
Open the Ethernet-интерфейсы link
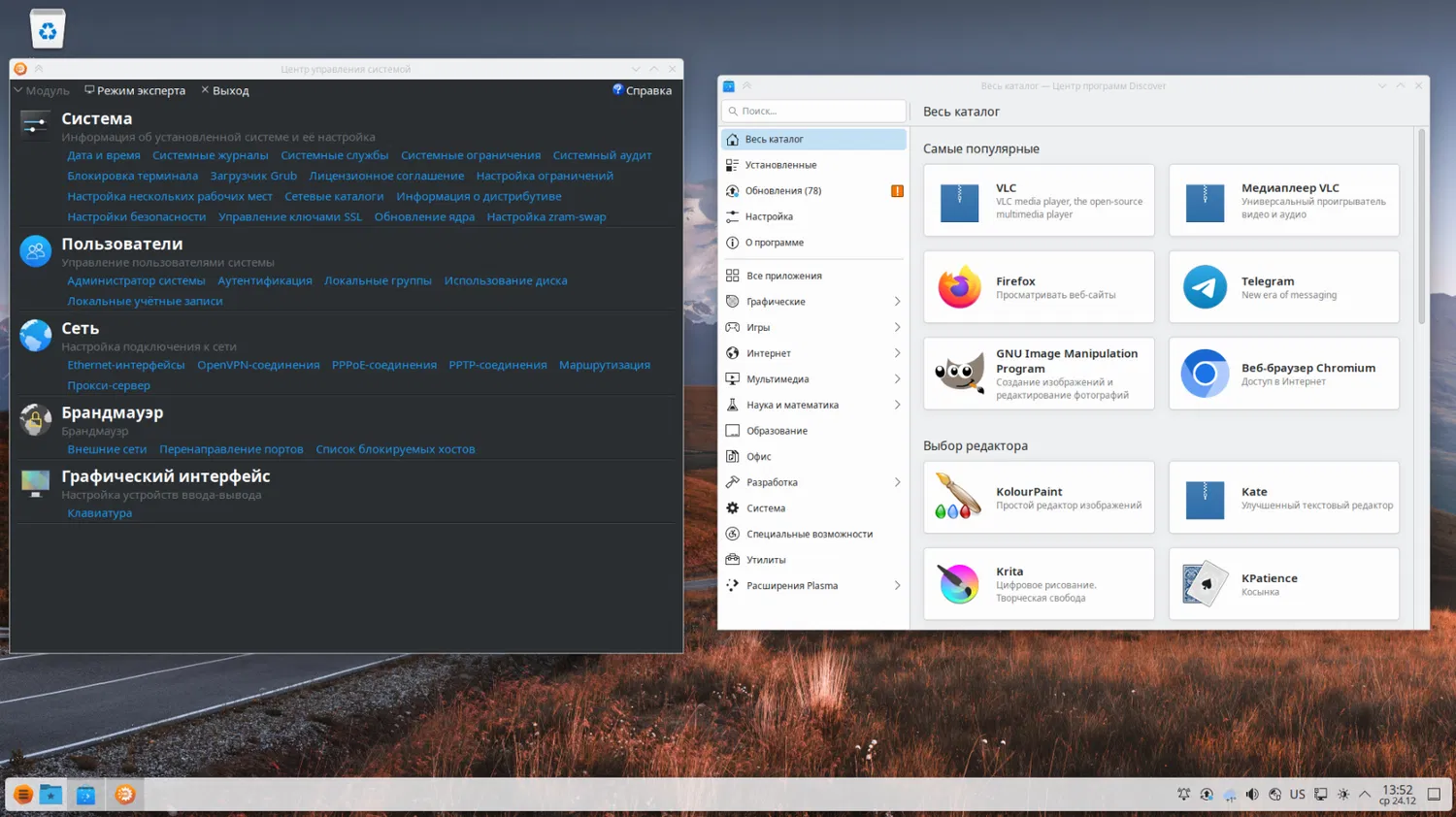(126, 365)
